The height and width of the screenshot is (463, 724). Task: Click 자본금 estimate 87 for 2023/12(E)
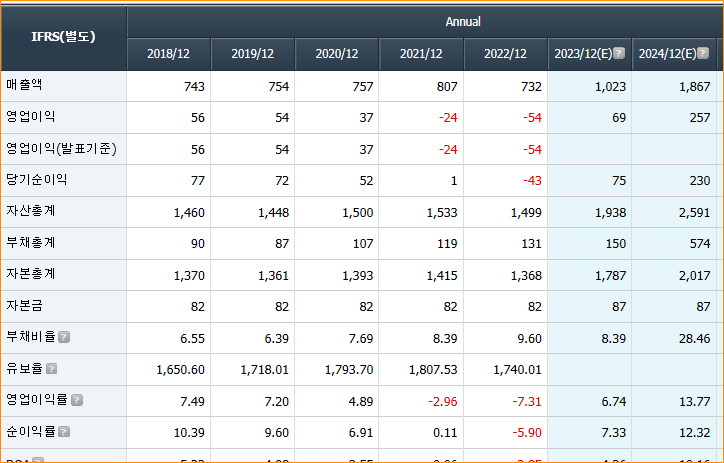click(x=619, y=307)
